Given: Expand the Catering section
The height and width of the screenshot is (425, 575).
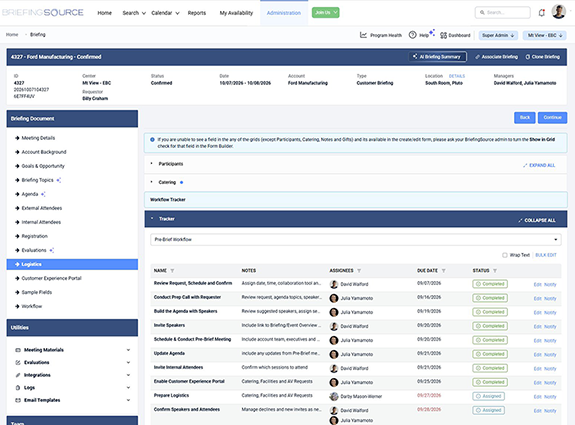Looking at the screenshot, I should coord(151,182).
